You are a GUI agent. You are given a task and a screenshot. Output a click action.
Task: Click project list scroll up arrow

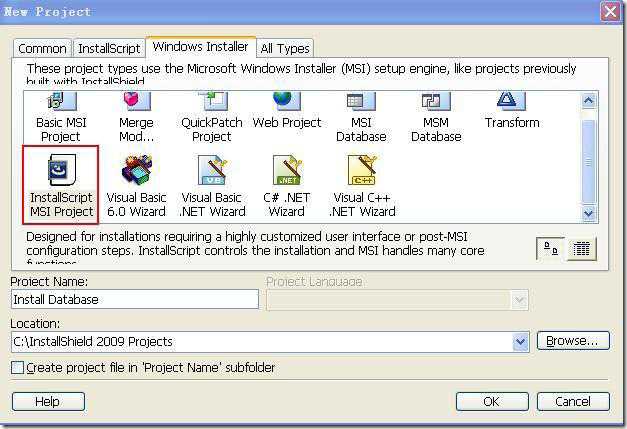click(x=588, y=100)
